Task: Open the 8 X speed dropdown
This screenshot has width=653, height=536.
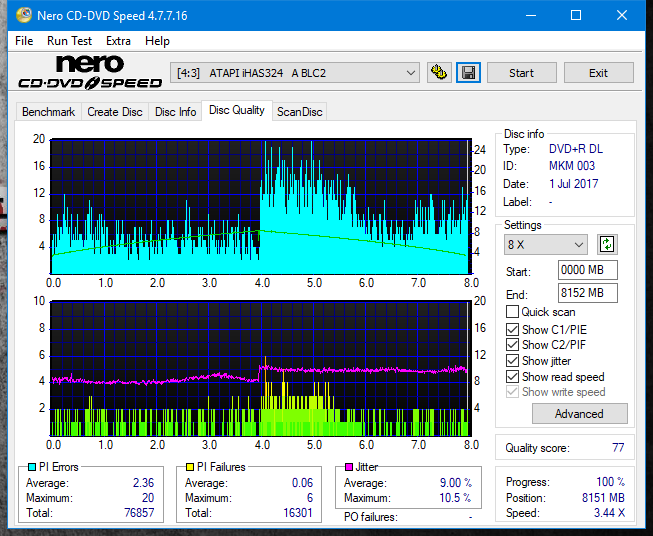Action: point(545,245)
